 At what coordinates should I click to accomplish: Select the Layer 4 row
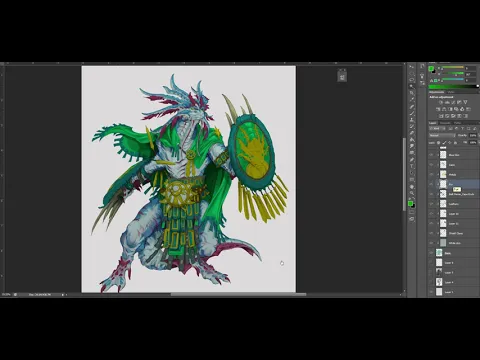454,282
